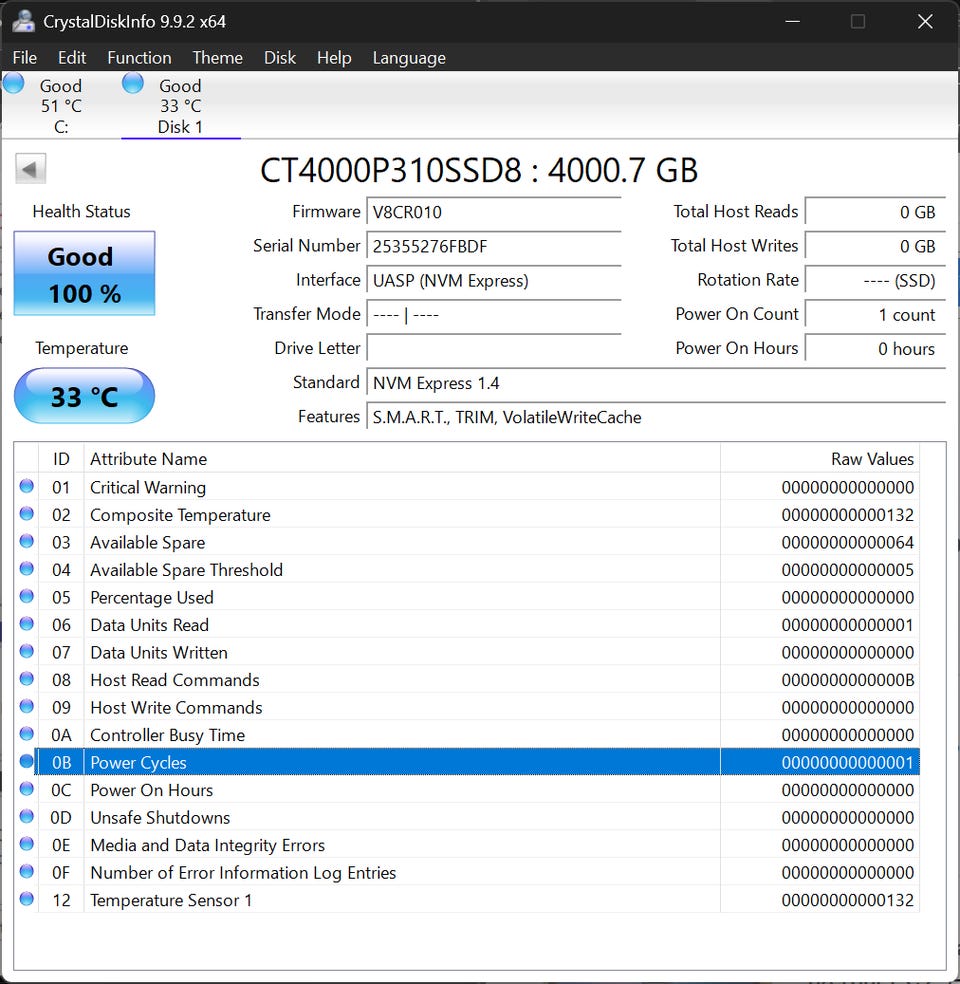This screenshot has width=960, height=984.
Task: Switch to the C: drive tab
Action: [x=61, y=105]
